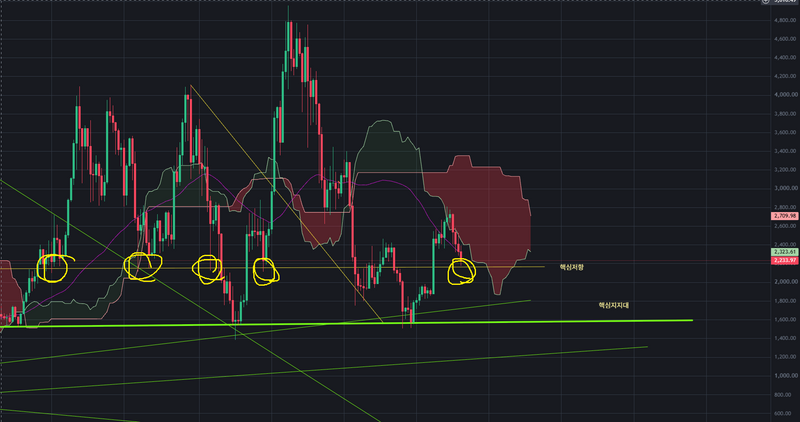Click the 2,800.00 price axis label
This screenshot has height=422, width=800.
[786, 207]
